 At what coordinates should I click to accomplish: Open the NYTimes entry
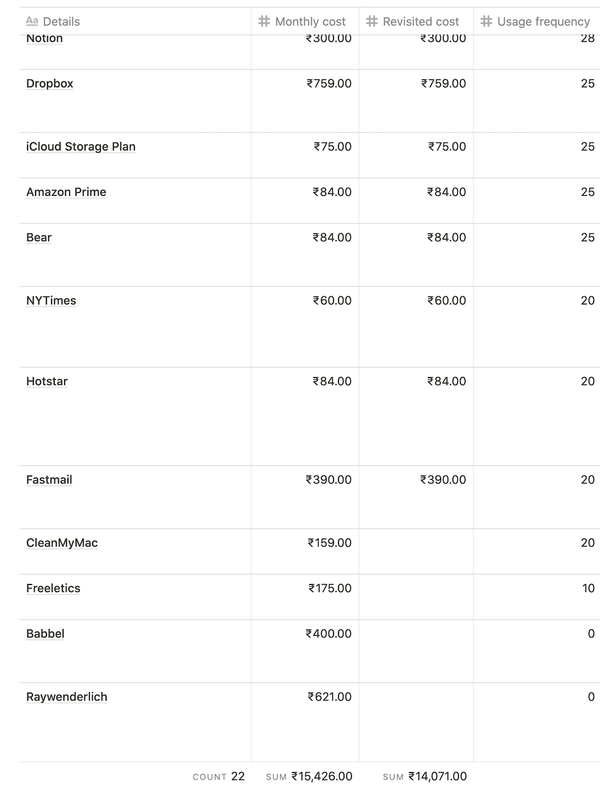[x=51, y=300]
